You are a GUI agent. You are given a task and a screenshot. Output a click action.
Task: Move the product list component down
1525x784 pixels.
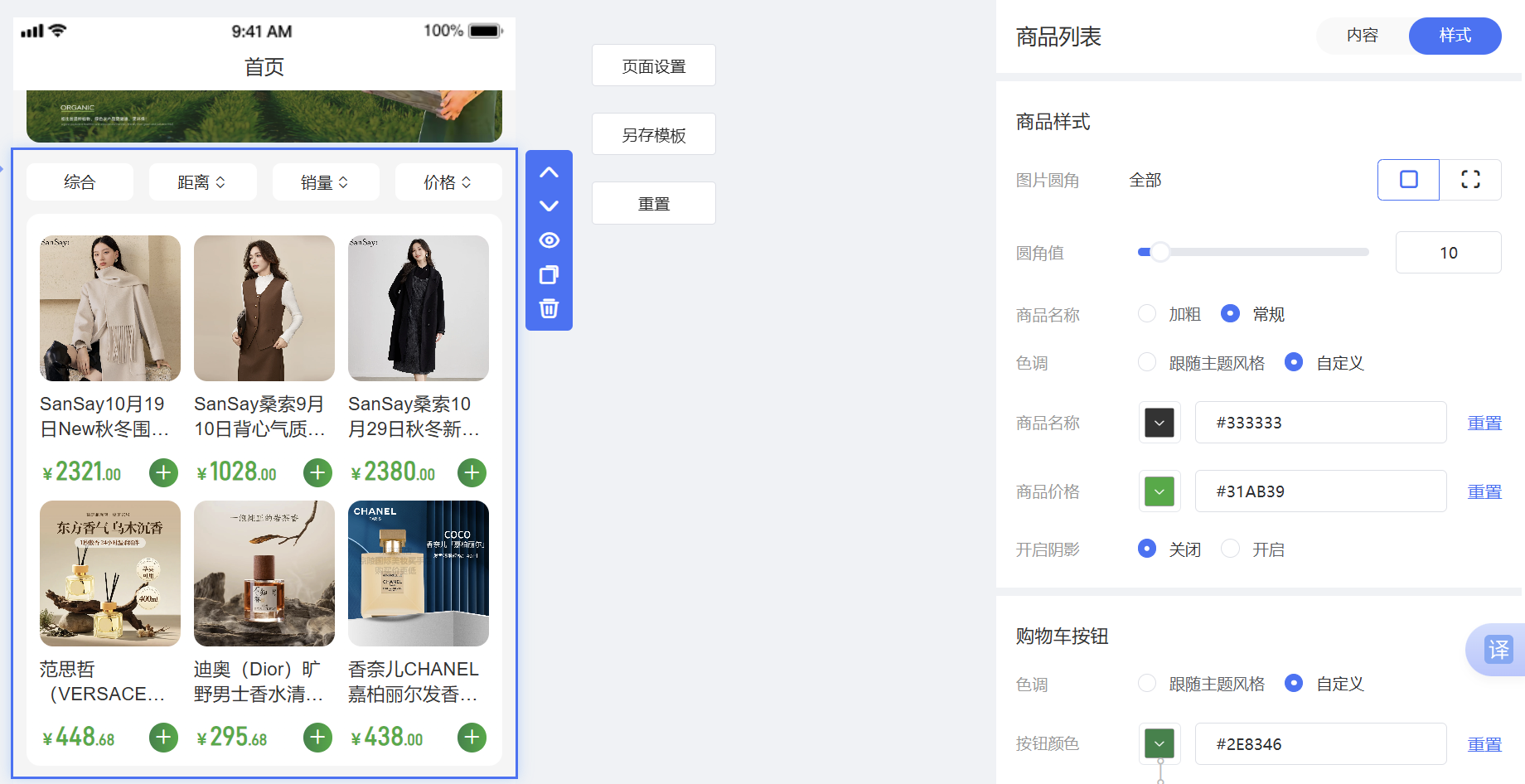tap(549, 206)
